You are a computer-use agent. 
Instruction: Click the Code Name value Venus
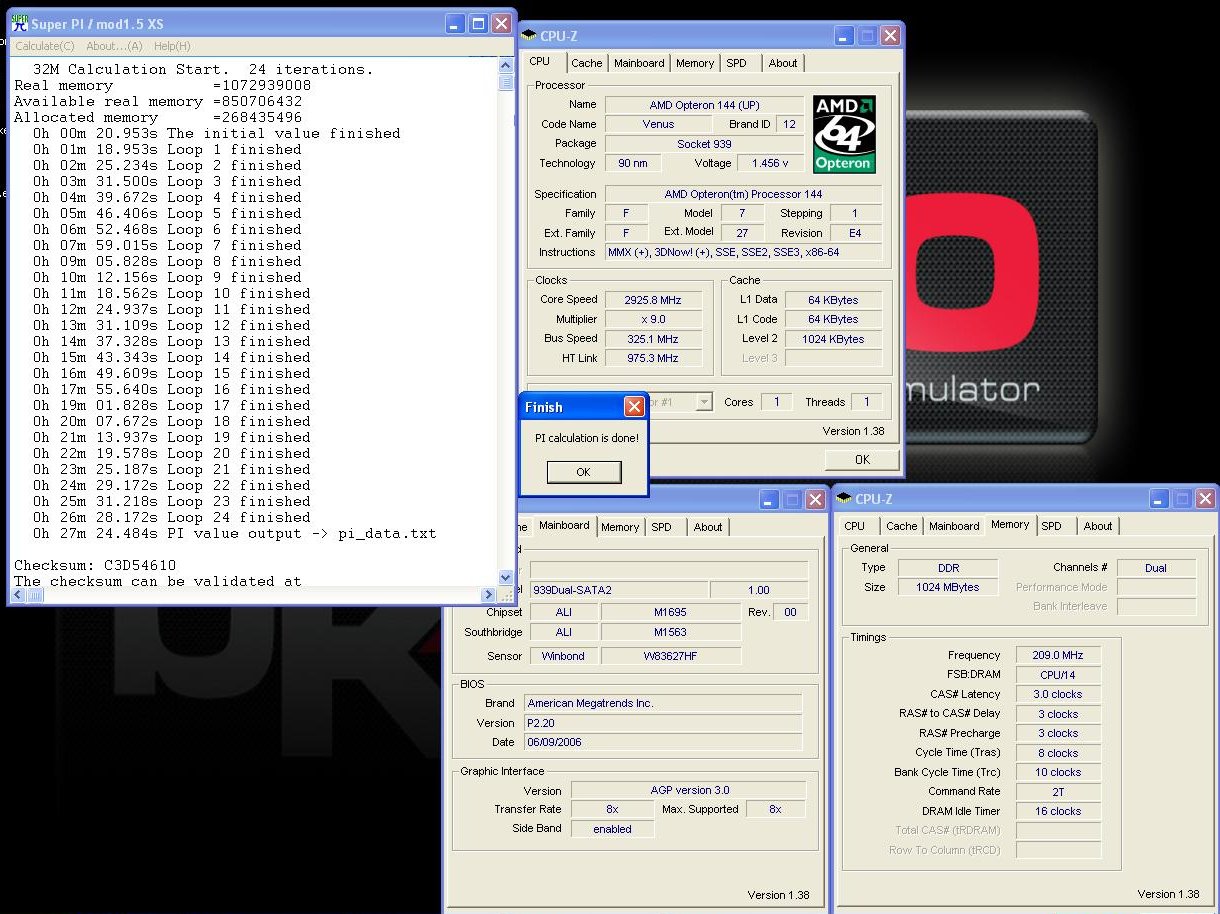[x=658, y=124]
